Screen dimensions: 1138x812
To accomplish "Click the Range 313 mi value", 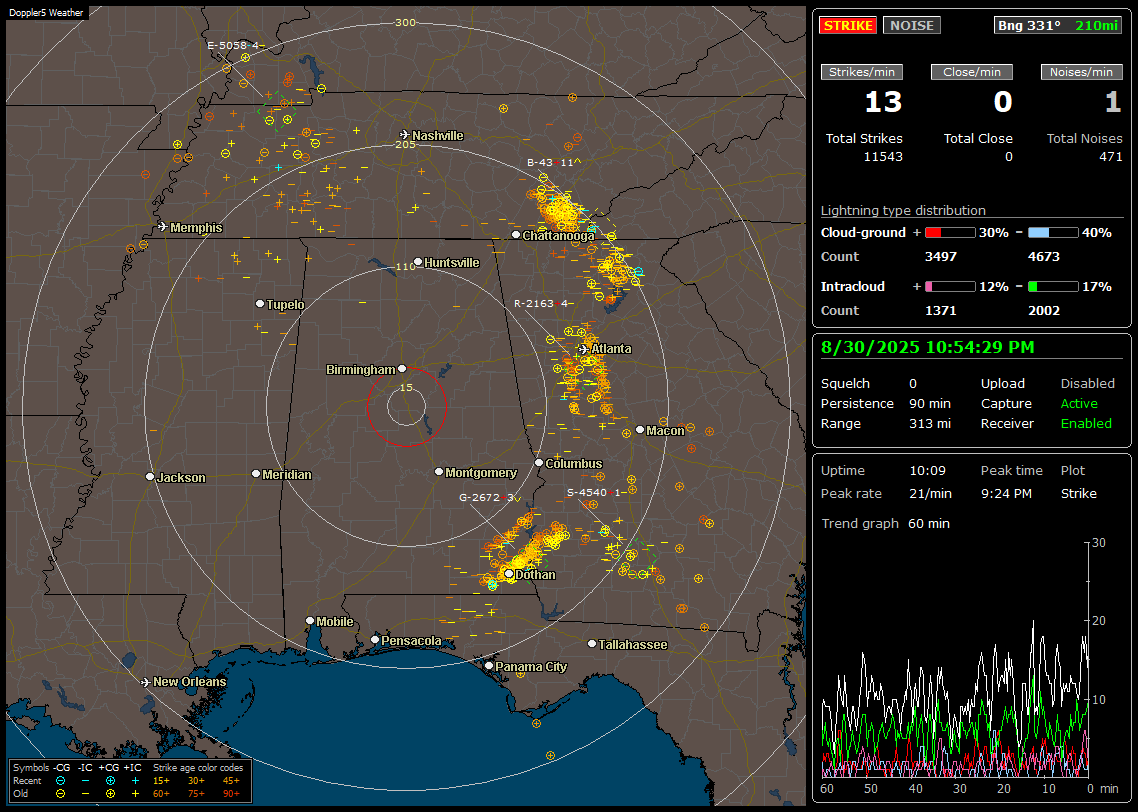I will (930, 424).
